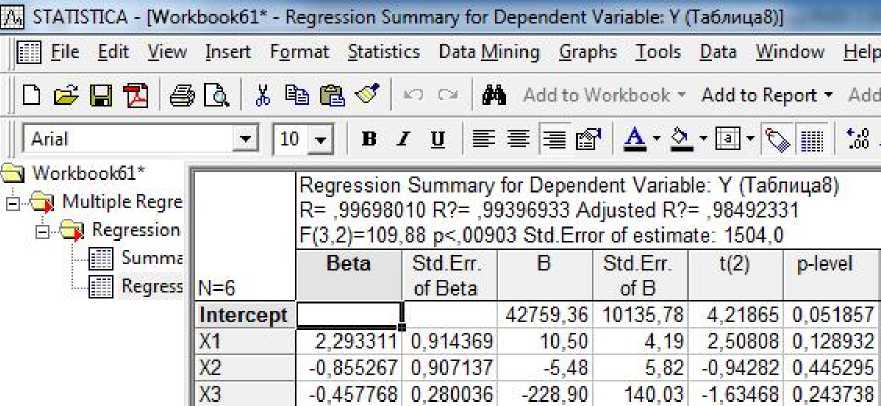Toggle the gridlines icon
Screen dimensions: 881x406
point(812,139)
